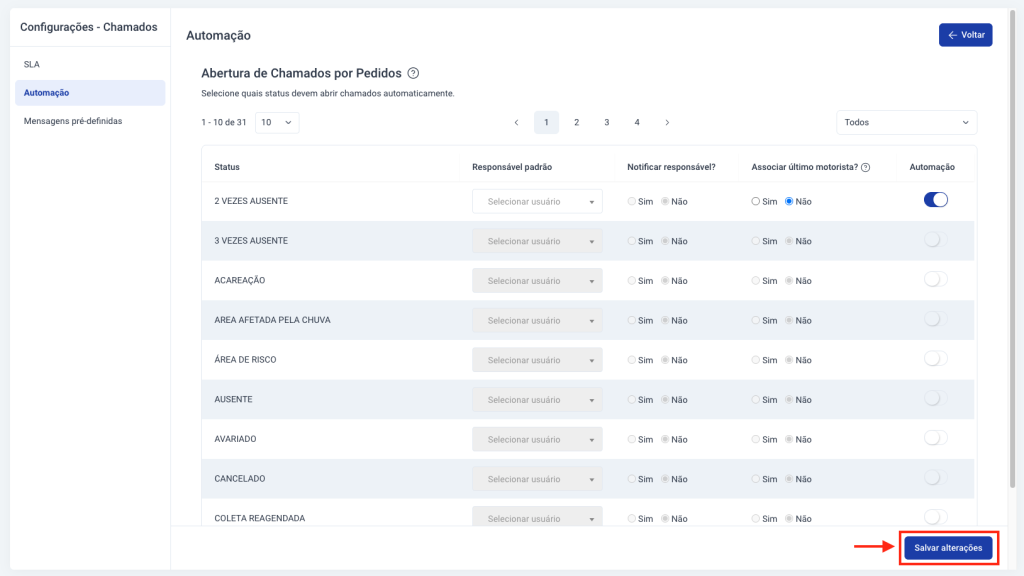Enable automation toggle for AVARIADO
This screenshot has width=1024, height=576.
pos(935,438)
